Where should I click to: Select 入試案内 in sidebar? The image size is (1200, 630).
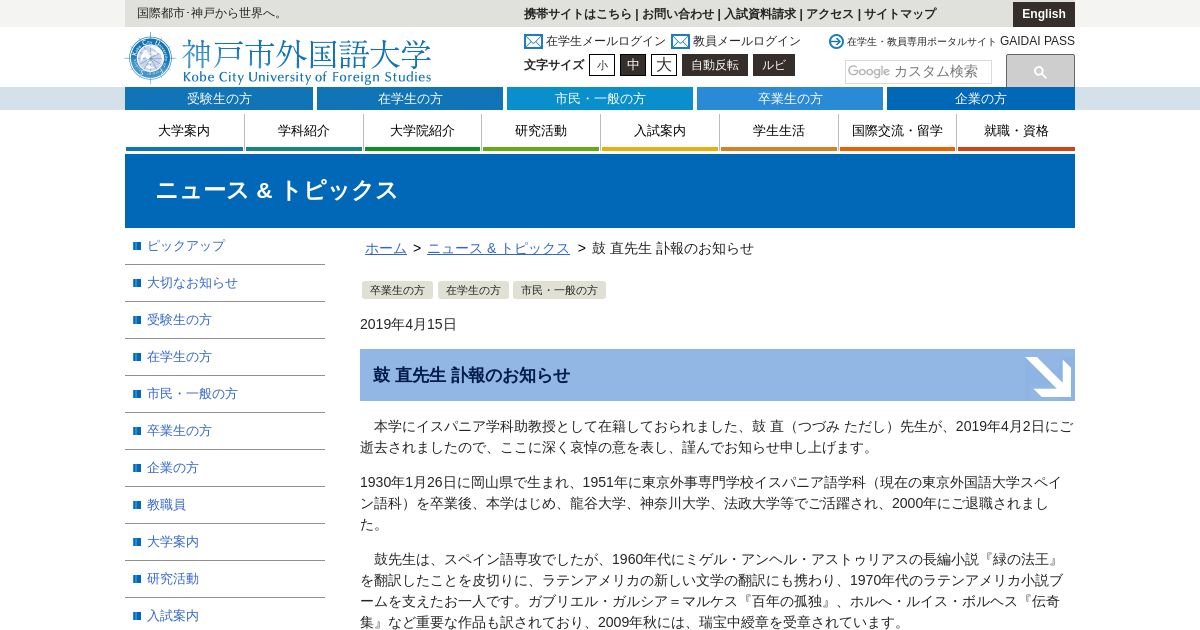click(173, 616)
